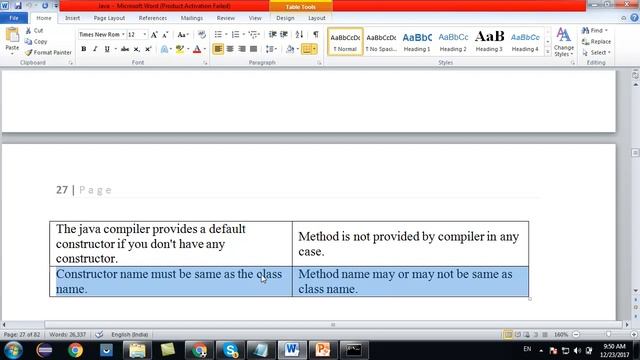The height and width of the screenshot is (360, 640).
Task: Switch to the References tab
Action: pos(153,18)
